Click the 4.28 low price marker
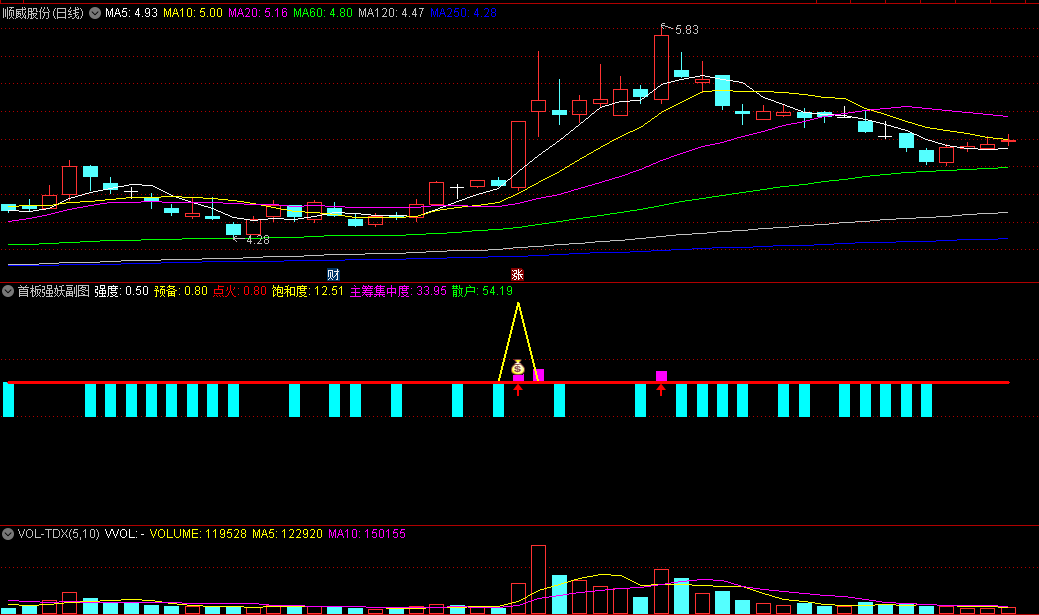Screen dimensions: 1039x615 pyautogui.click(x=258, y=240)
